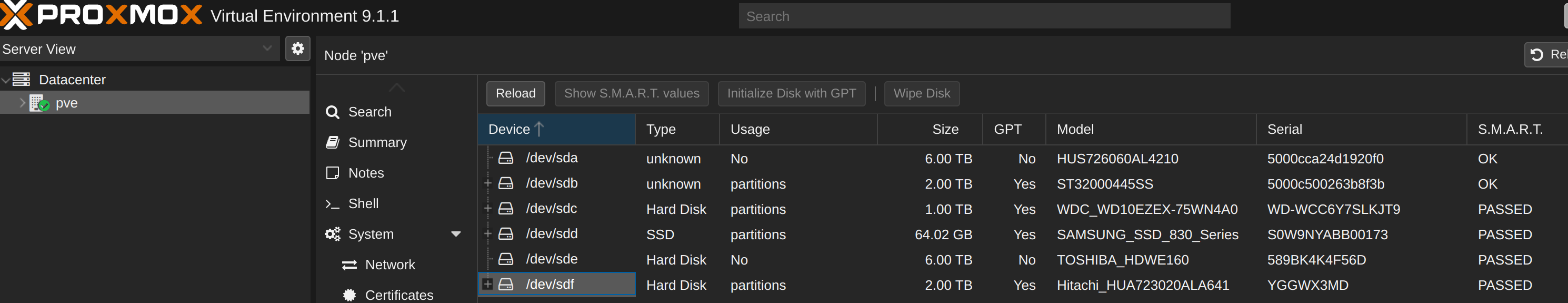Open the Certificates menu item
The width and height of the screenshot is (1568, 303).
point(398,295)
